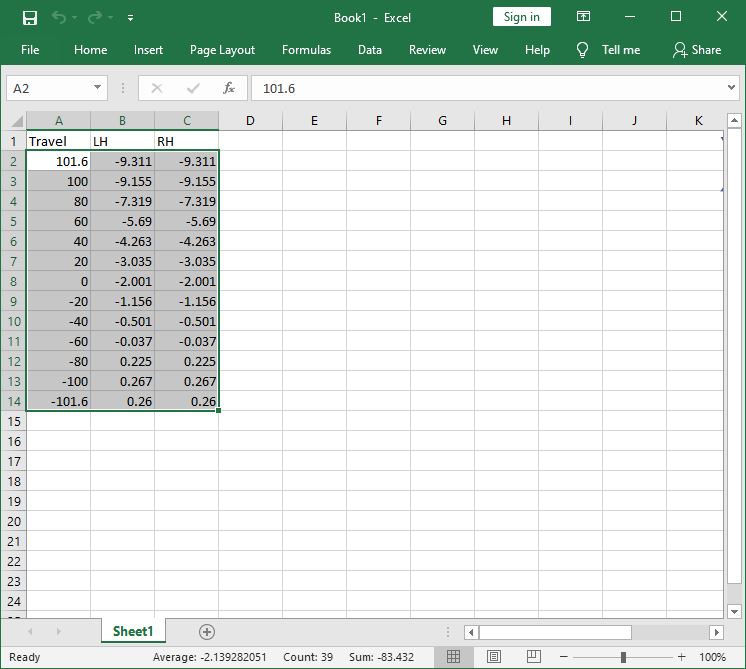The height and width of the screenshot is (669, 746).
Task: Click the Select All corner triangle
Action: coord(16,121)
